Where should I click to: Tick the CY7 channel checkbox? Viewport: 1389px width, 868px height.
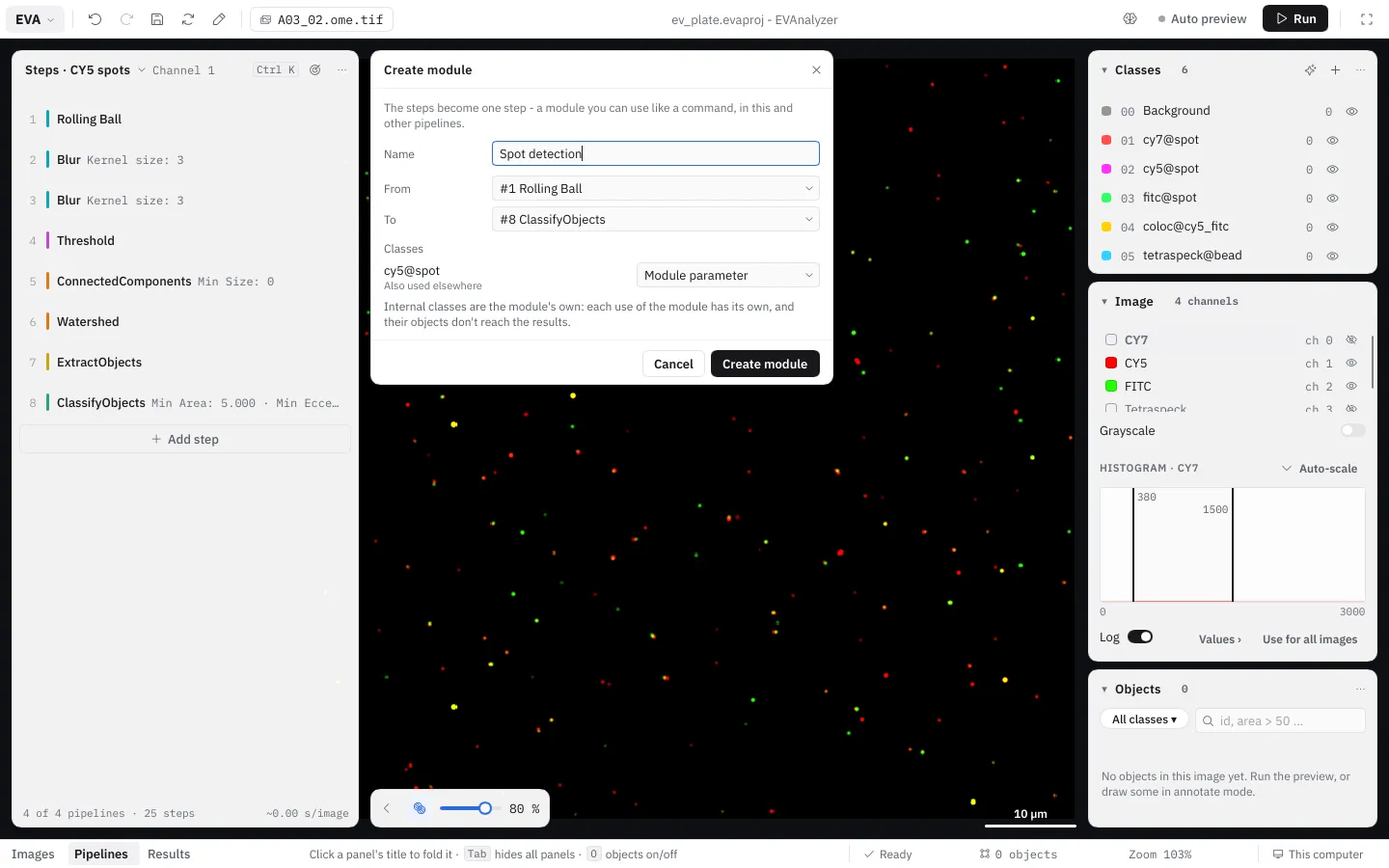[x=1111, y=340]
